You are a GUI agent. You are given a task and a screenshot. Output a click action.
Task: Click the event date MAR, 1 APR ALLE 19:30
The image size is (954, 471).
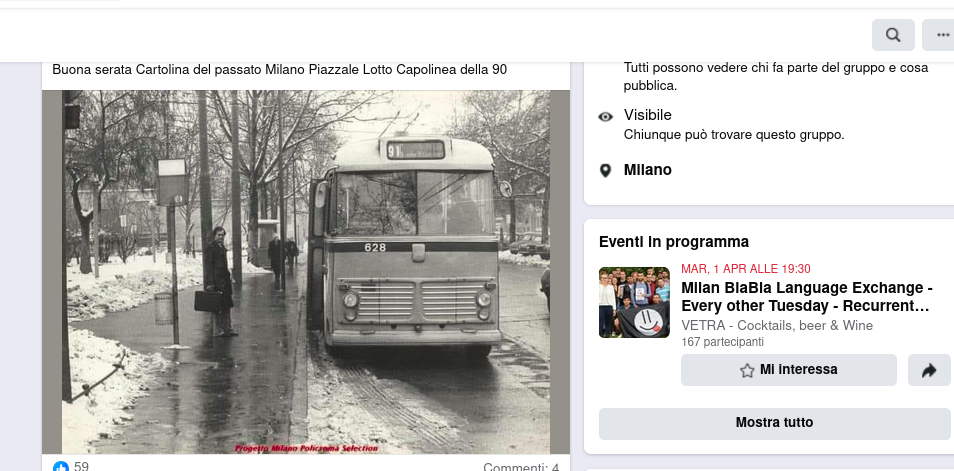[x=745, y=269]
